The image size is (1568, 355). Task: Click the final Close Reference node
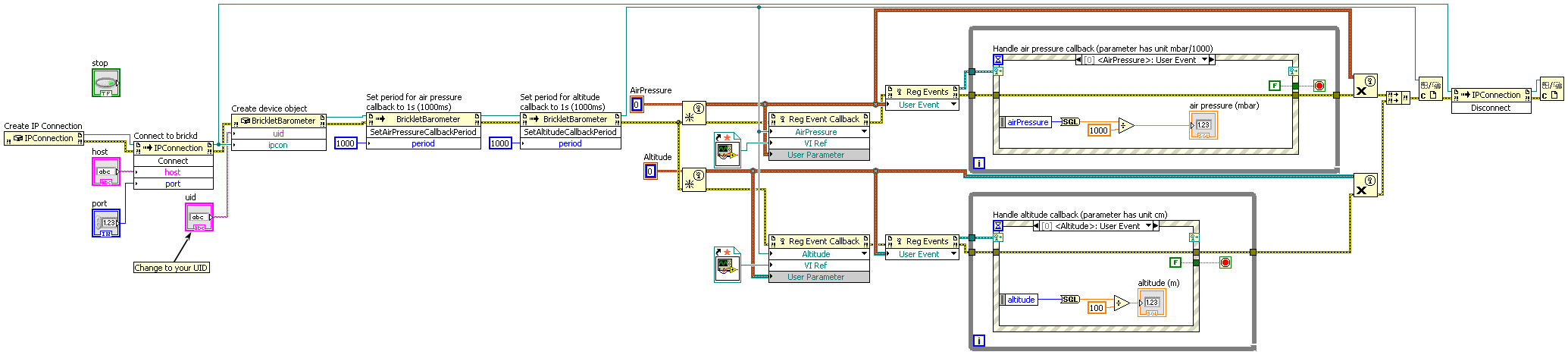click(x=1552, y=90)
